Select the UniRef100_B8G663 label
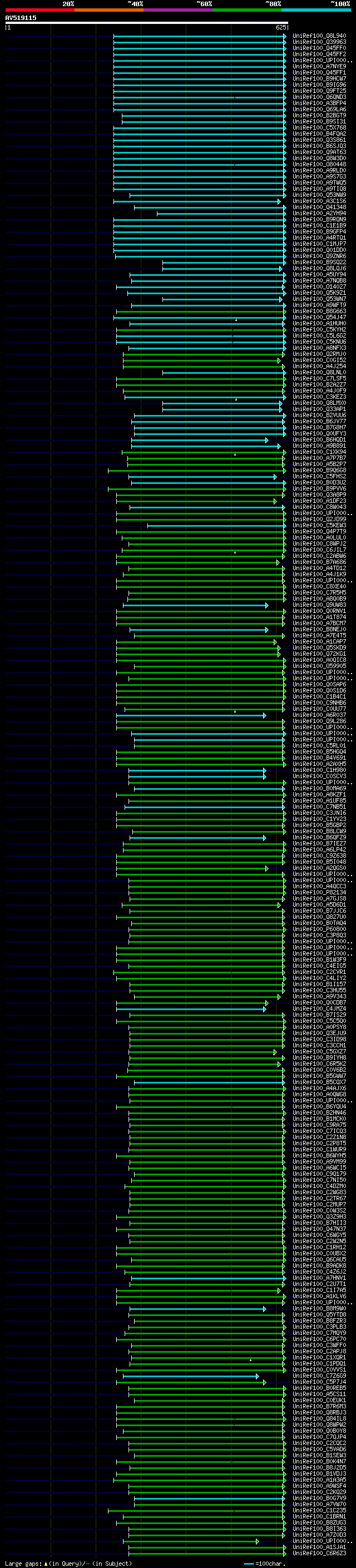This screenshot has height=1568, width=356. click(319, 311)
